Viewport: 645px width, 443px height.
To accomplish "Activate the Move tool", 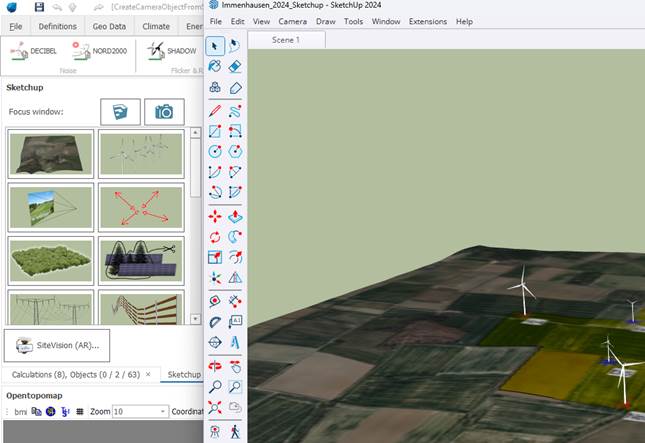I will point(215,216).
